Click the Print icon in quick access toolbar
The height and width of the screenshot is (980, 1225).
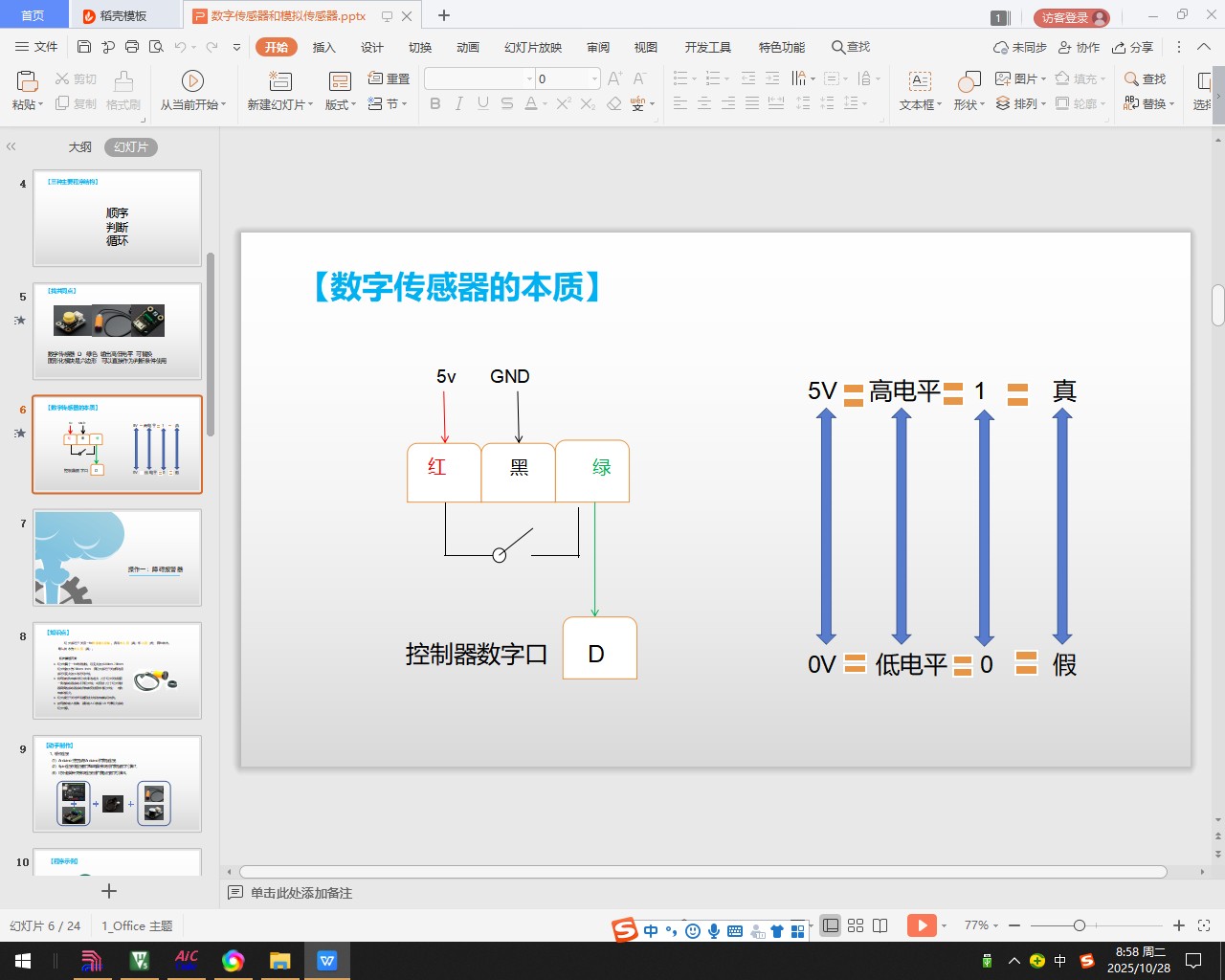(x=132, y=47)
